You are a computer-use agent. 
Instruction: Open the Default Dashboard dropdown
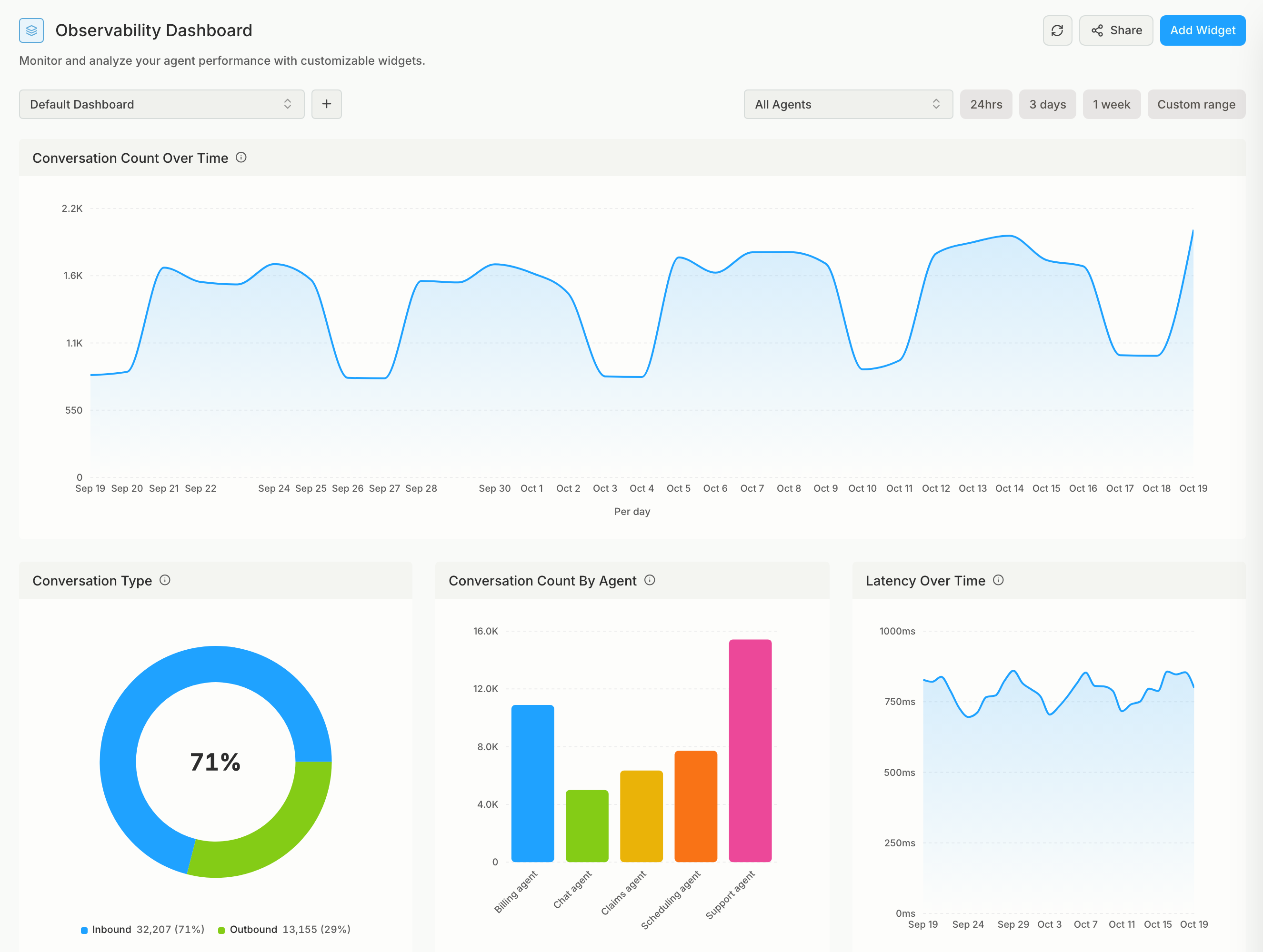161,104
